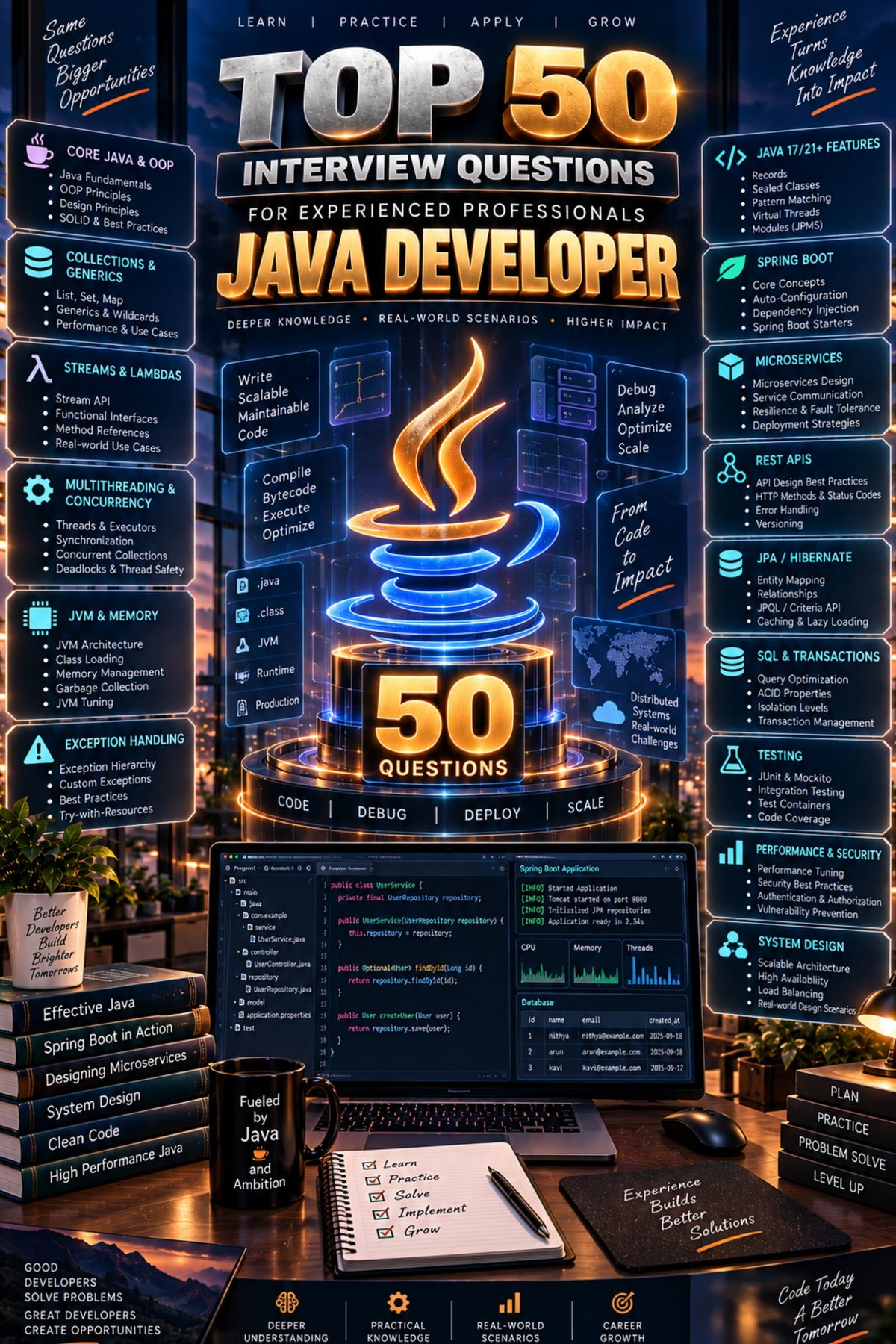The image size is (896, 1344).
Task: Select the bar chart icon for Performance & Security
Action: click(731, 852)
